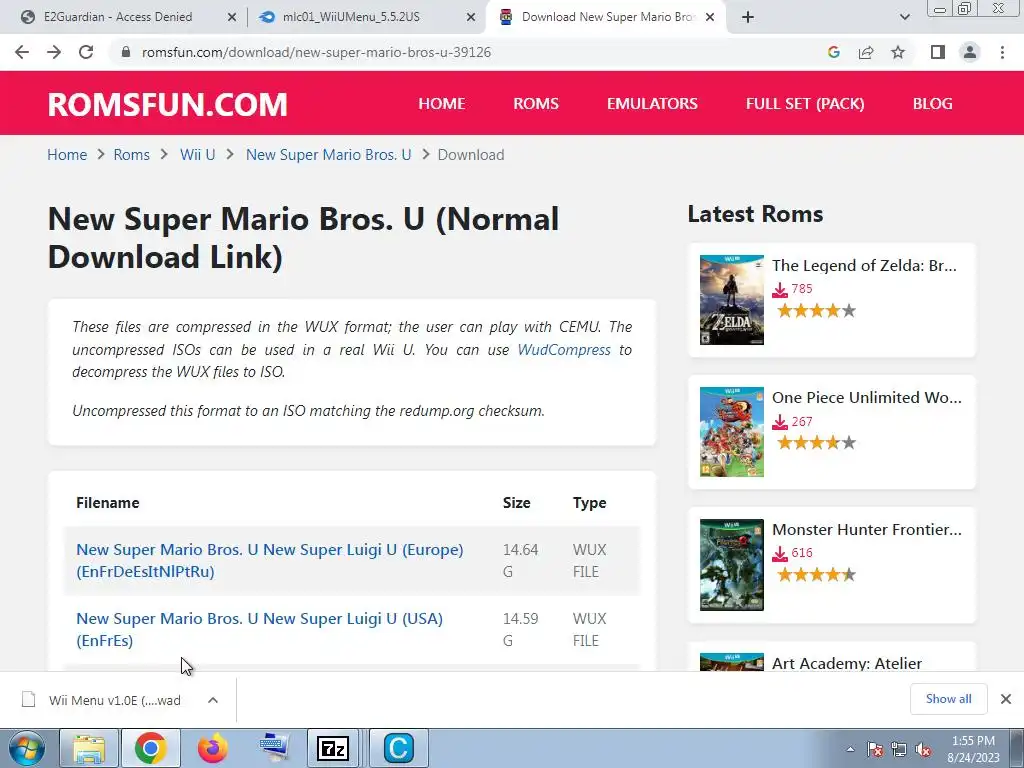This screenshot has width=1024, height=768.
Task: Open One Piece Unlimited cover thumbnail
Action: click(731, 432)
